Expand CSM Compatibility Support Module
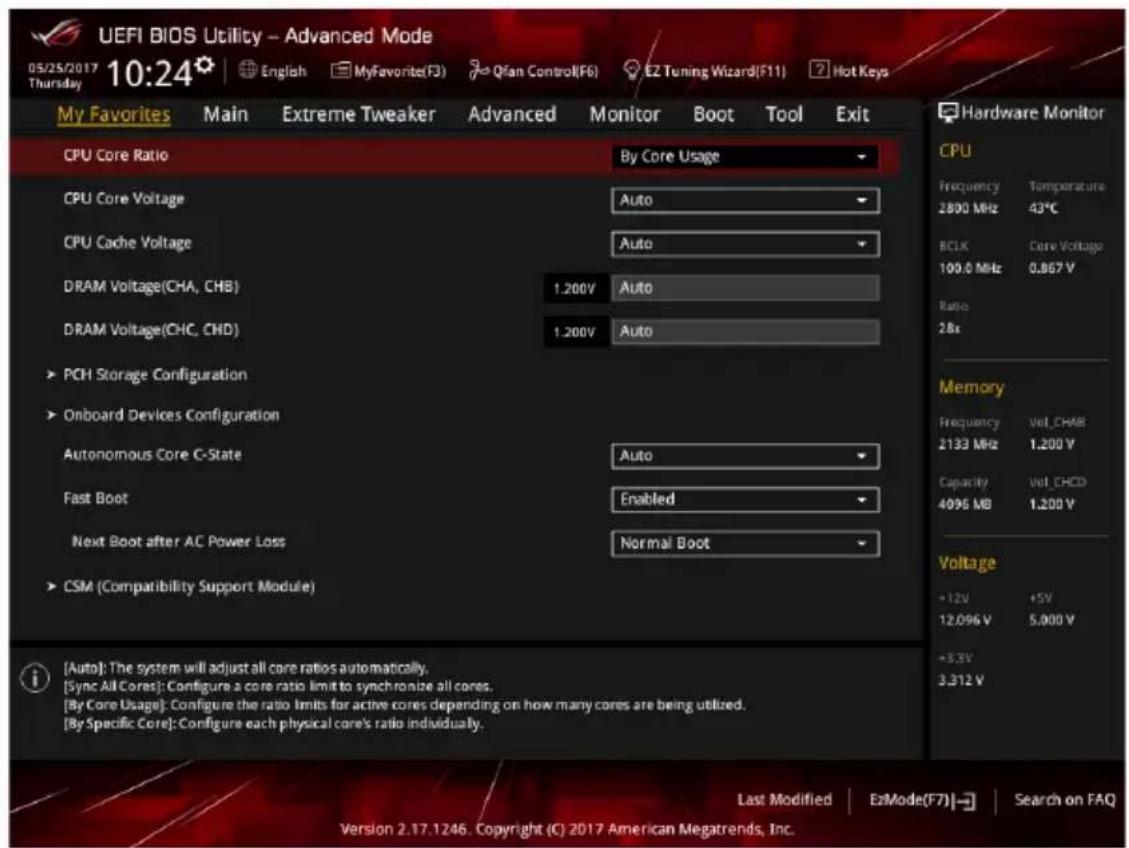The image size is (1129, 848). pos(189,587)
